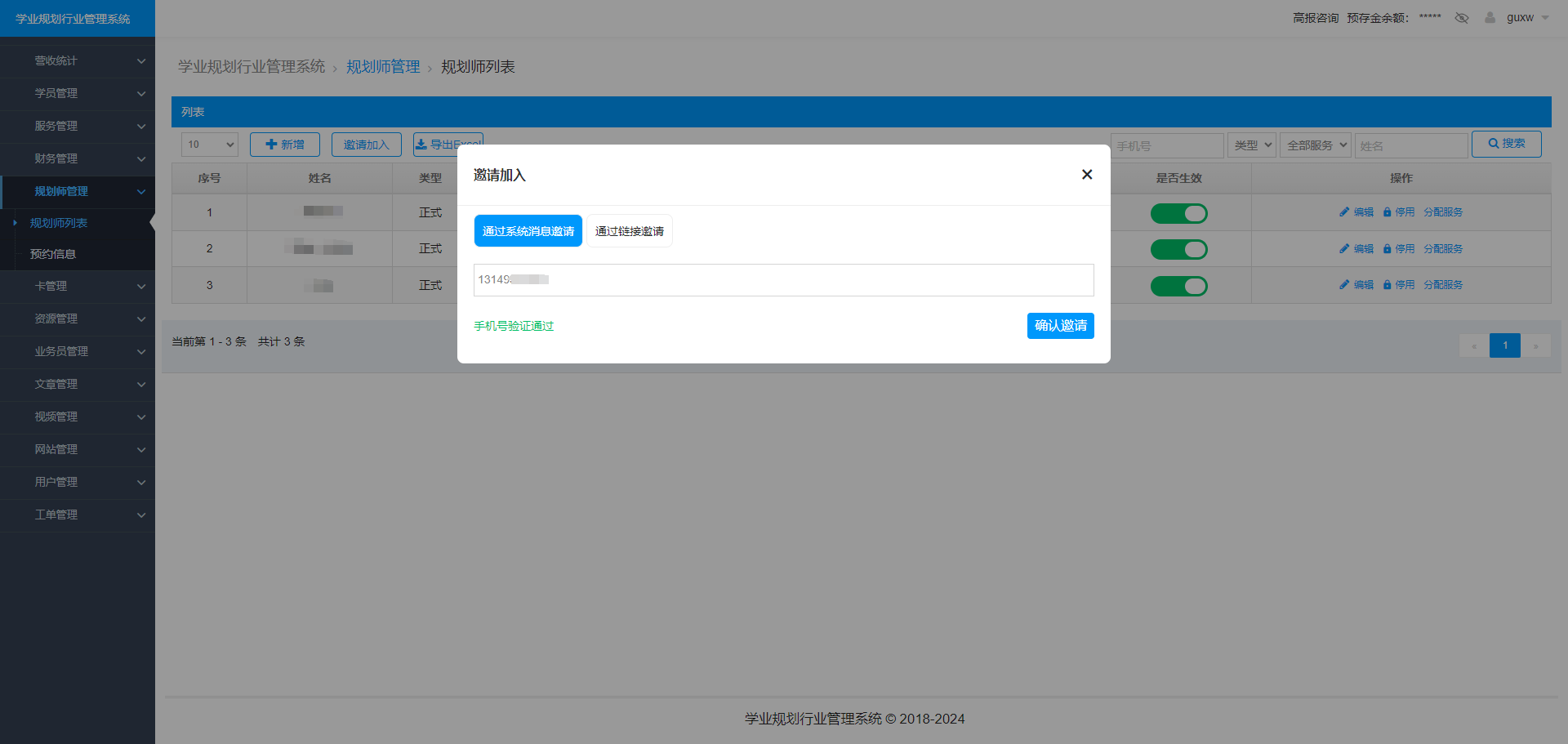This screenshot has width=1568, height=744.
Task: Click the 确认邀请 button
Action: [x=1060, y=325]
